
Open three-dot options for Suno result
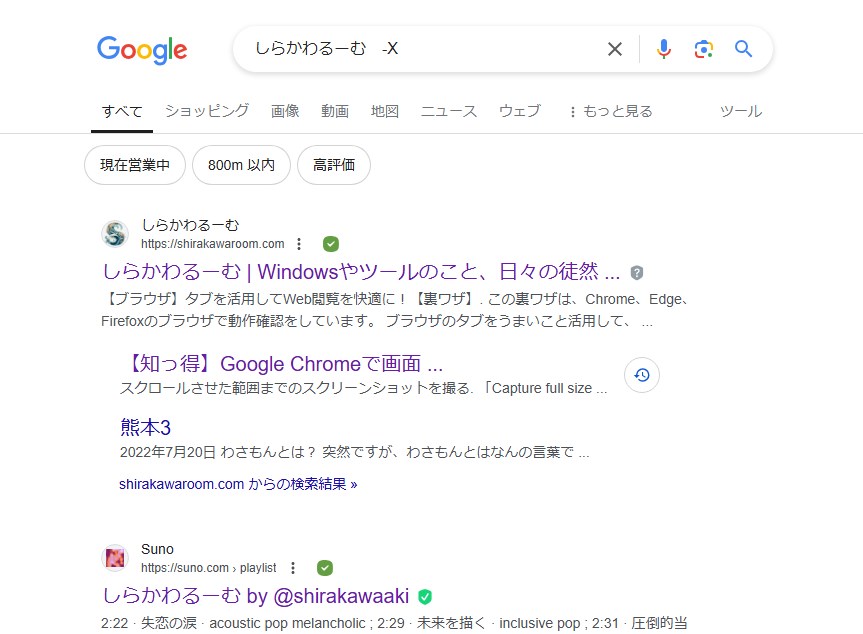click(x=293, y=568)
